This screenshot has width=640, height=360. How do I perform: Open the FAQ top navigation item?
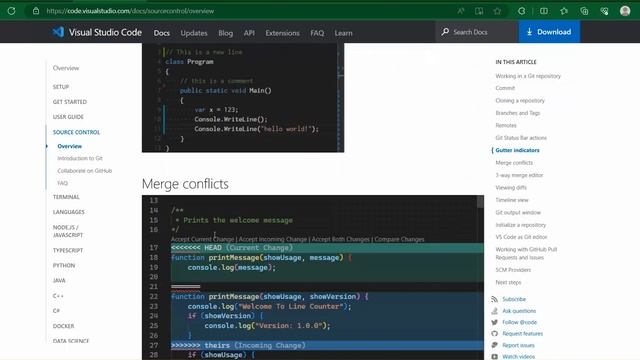coord(317,33)
